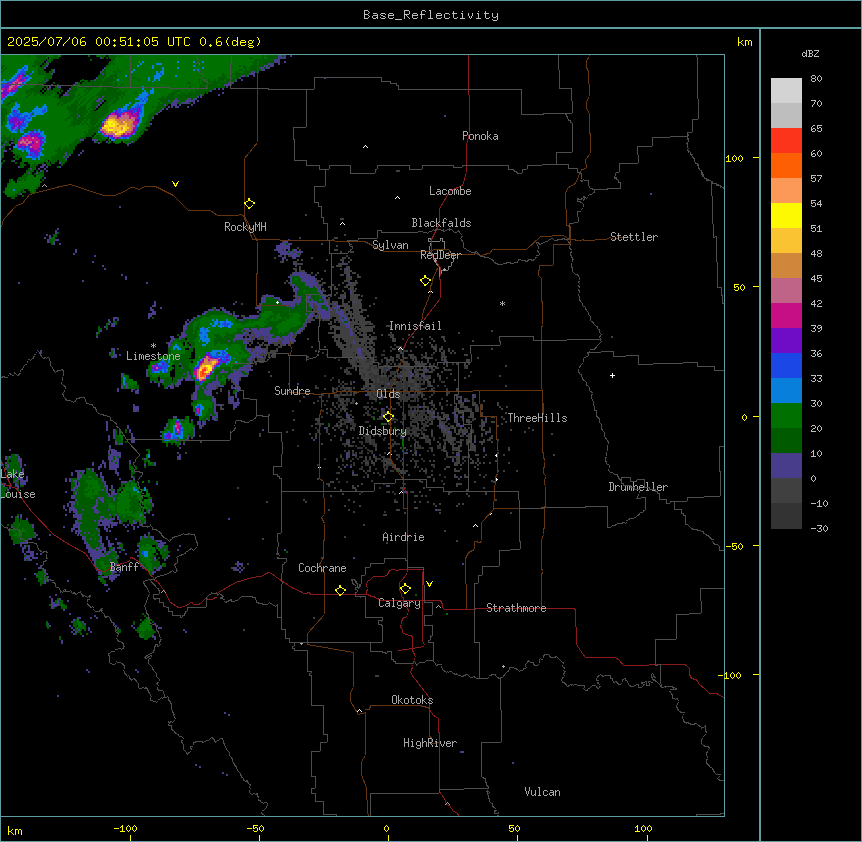Click the yellow diamond marker near RockyMH
Image resolution: width=862 pixels, height=842 pixels.
tap(249, 204)
